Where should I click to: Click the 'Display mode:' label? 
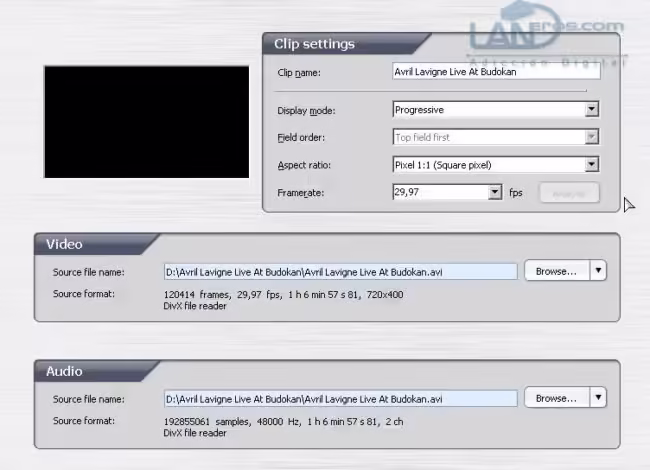(x=306, y=111)
